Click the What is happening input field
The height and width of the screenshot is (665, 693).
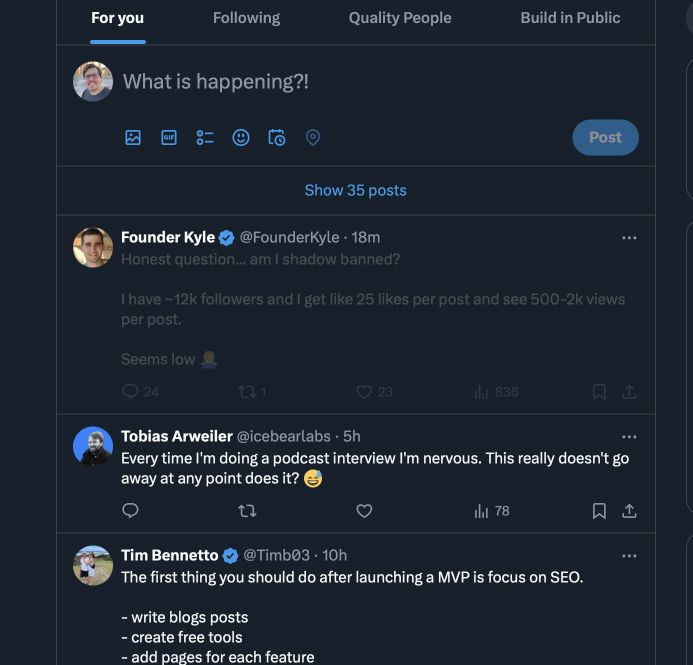click(x=300, y=82)
